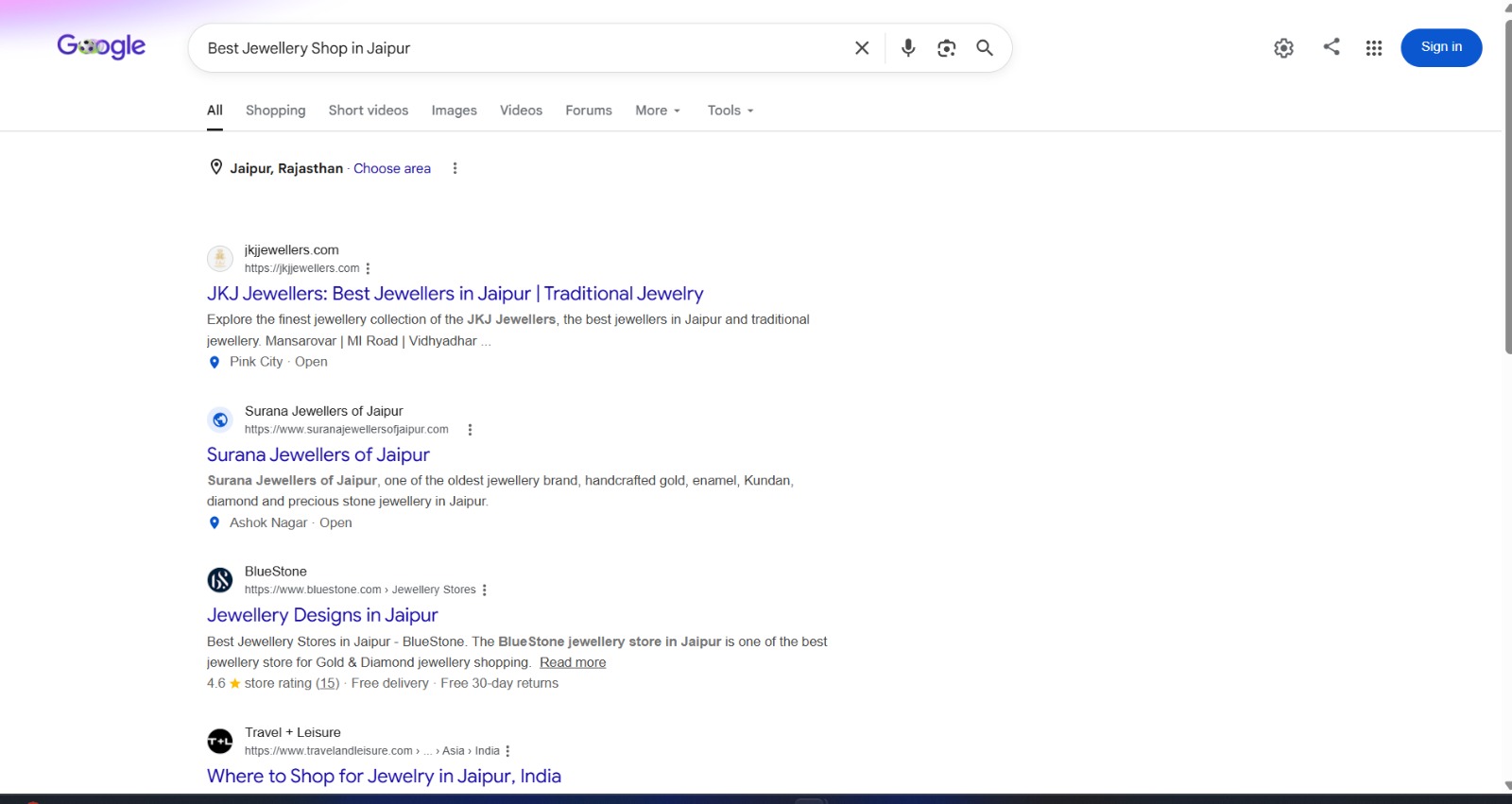Click the Sign in button
Screen dimensions: 1512x804
click(x=1441, y=47)
